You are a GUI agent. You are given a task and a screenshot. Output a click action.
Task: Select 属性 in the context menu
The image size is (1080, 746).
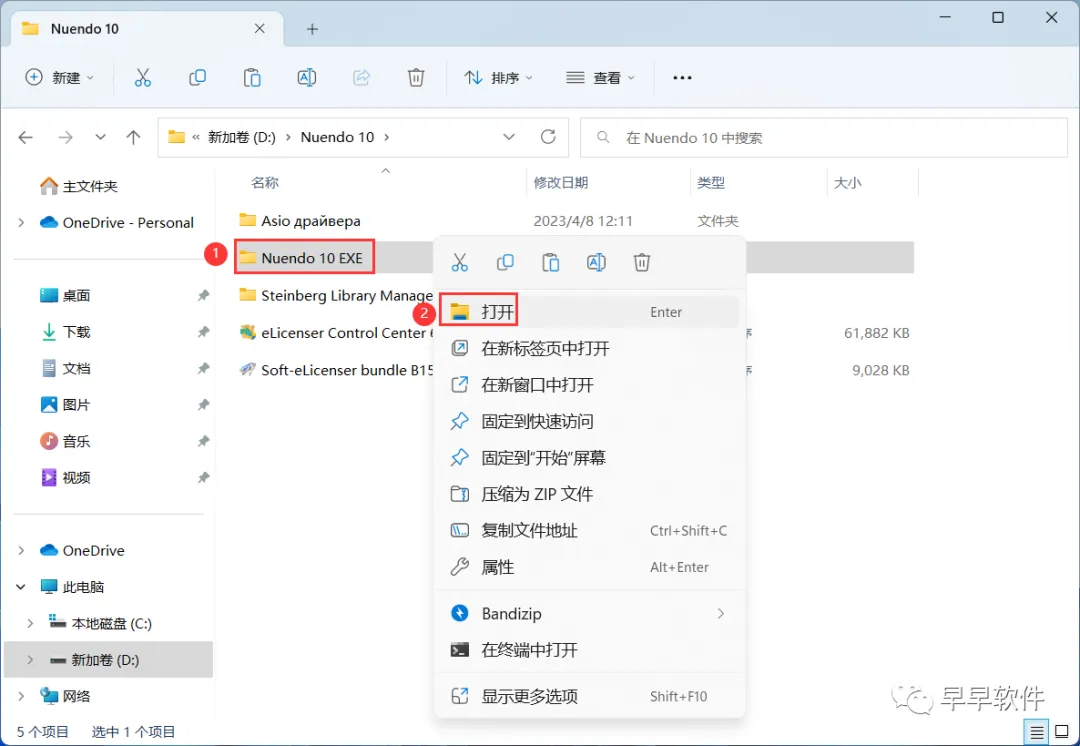(x=590, y=568)
